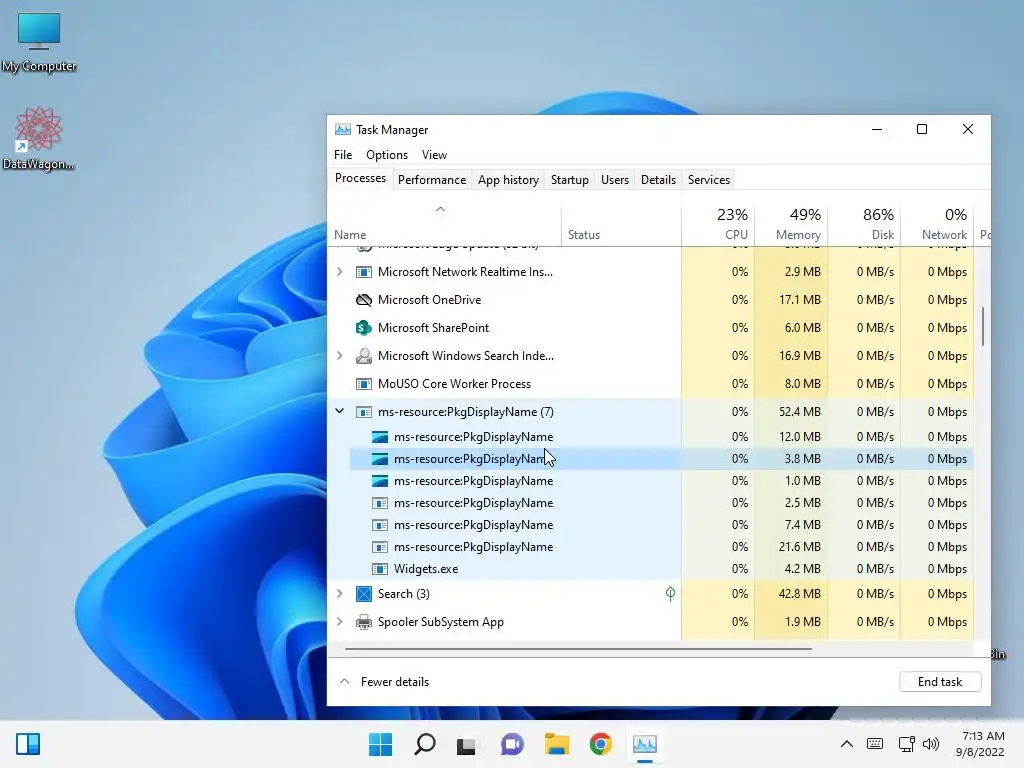The width and height of the screenshot is (1024, 768).
Task: Sort by the 86% Disk column
Action: click(x=864, y=225)
